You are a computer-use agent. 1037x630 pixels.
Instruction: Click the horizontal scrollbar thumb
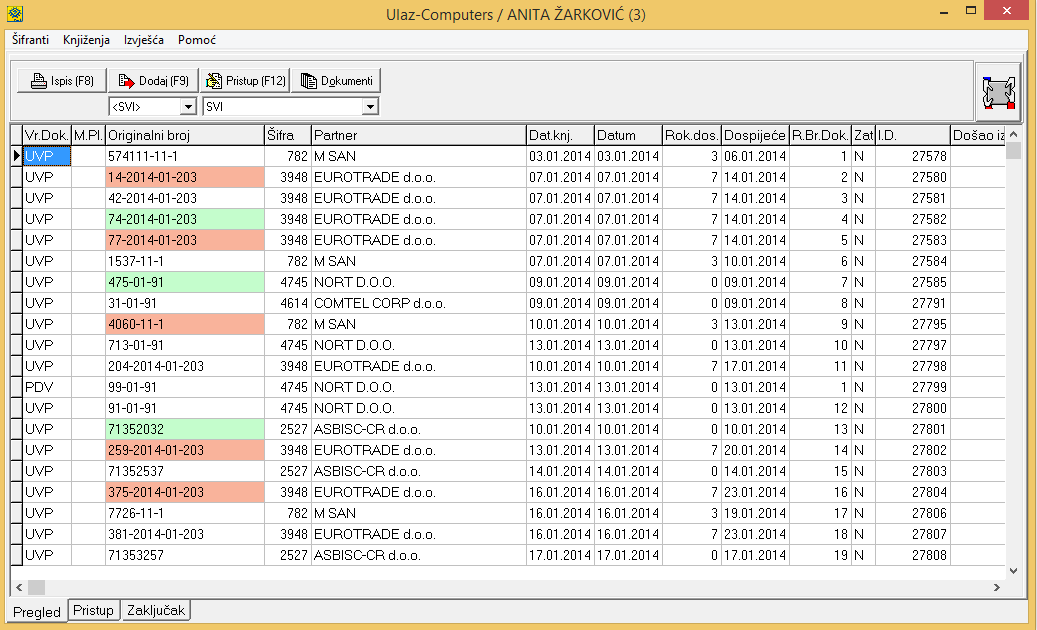tap(36, 587)
